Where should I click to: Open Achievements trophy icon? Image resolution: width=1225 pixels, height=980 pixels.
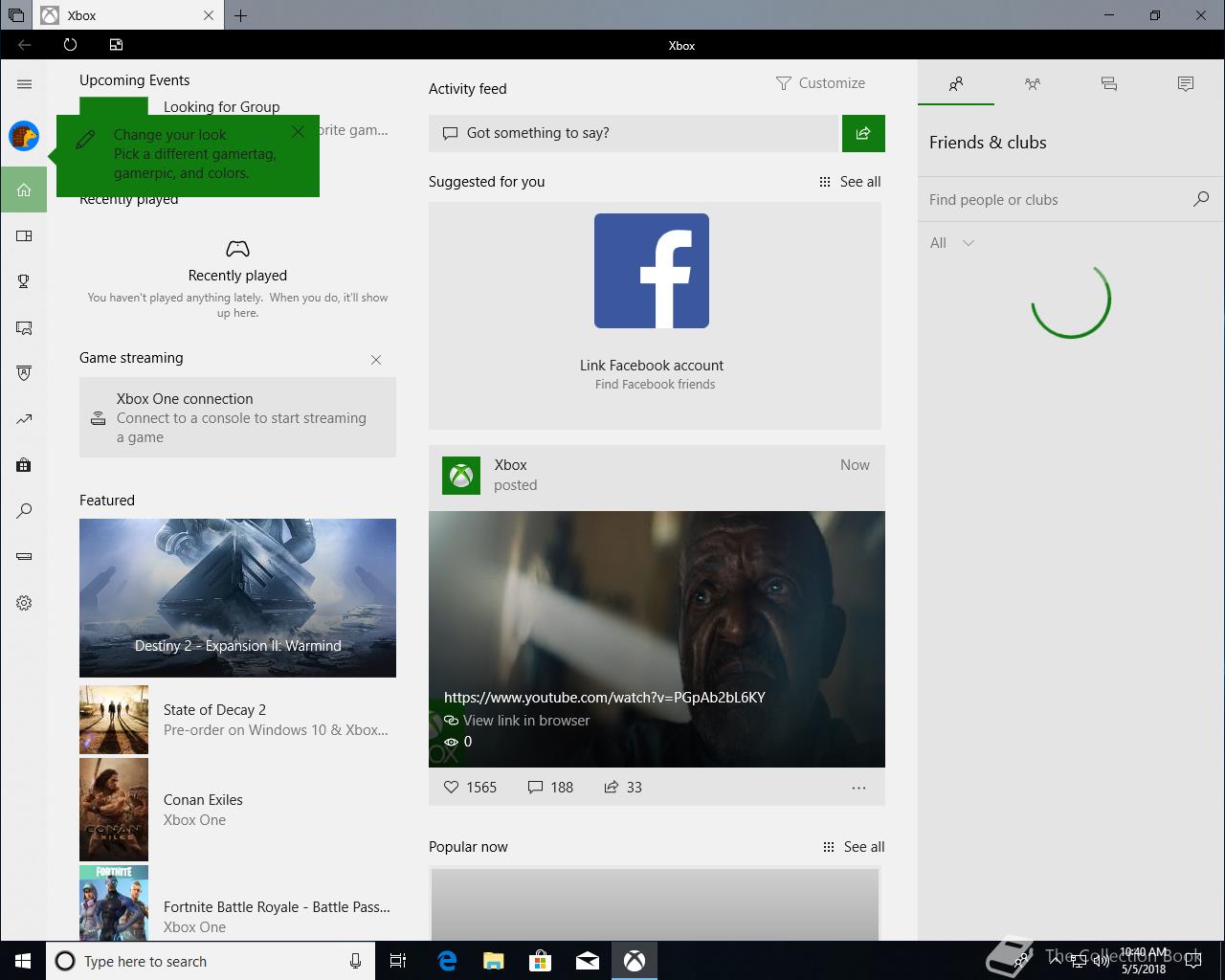point(24,281)
